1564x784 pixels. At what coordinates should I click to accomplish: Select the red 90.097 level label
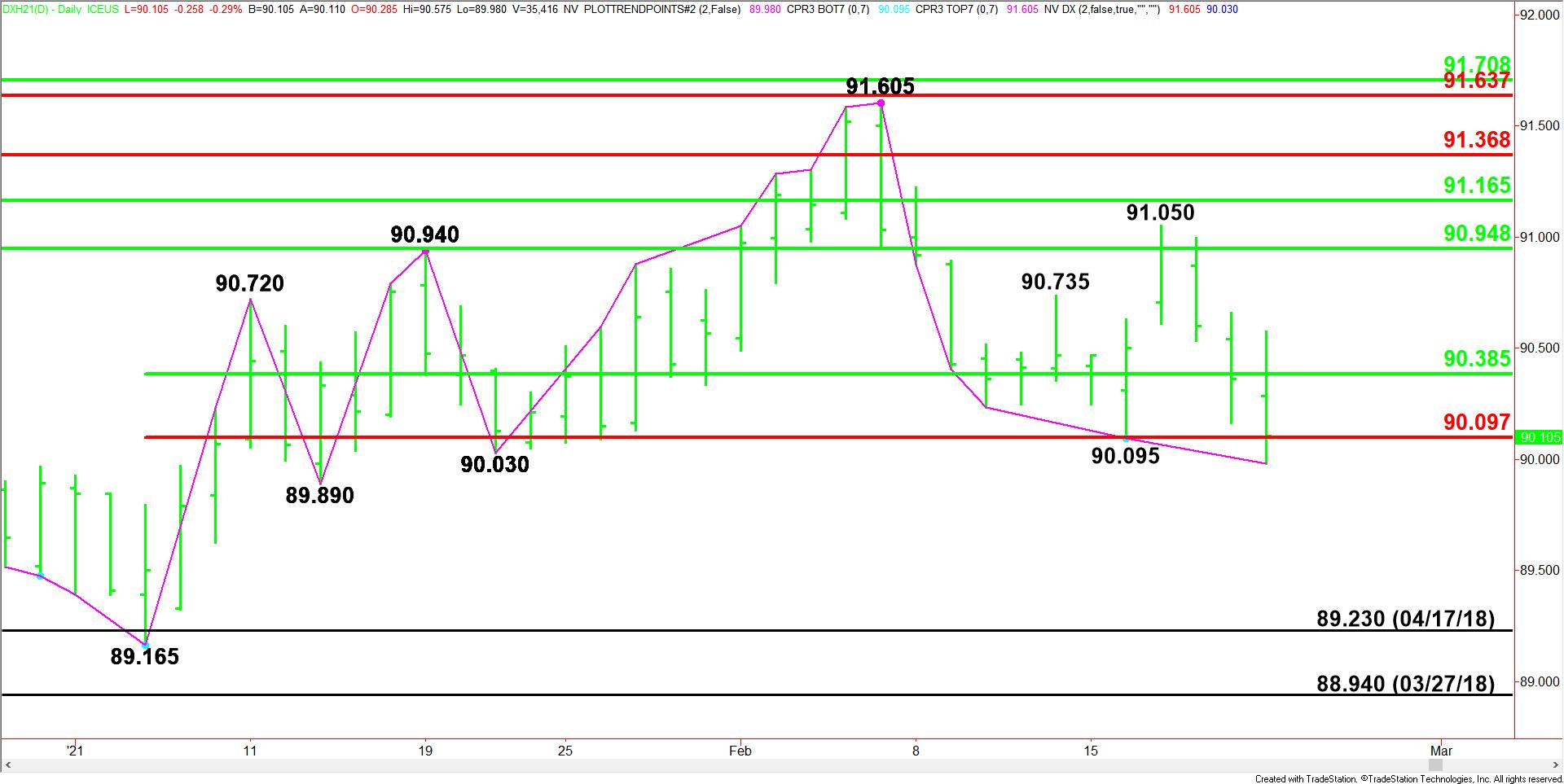[x=1477, y=422]
